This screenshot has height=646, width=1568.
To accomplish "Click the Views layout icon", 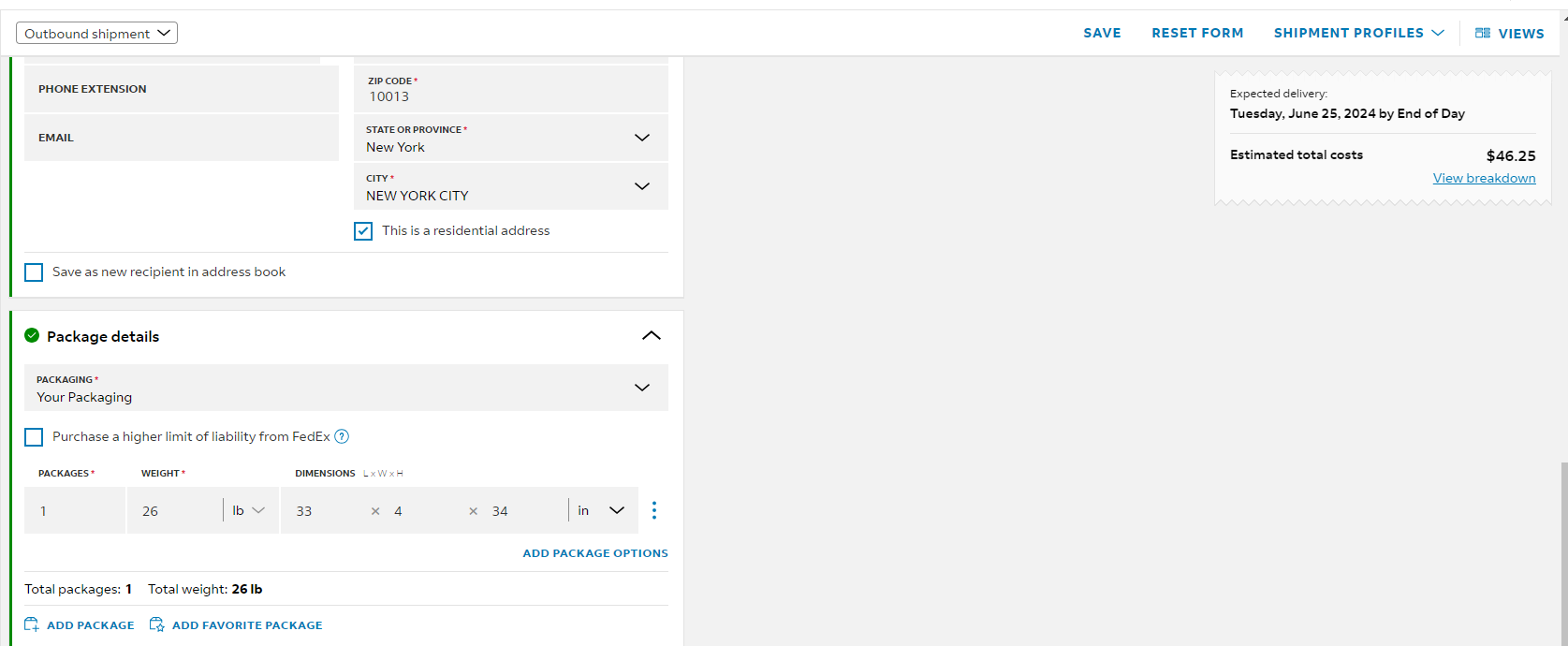I will point(1483,33).
